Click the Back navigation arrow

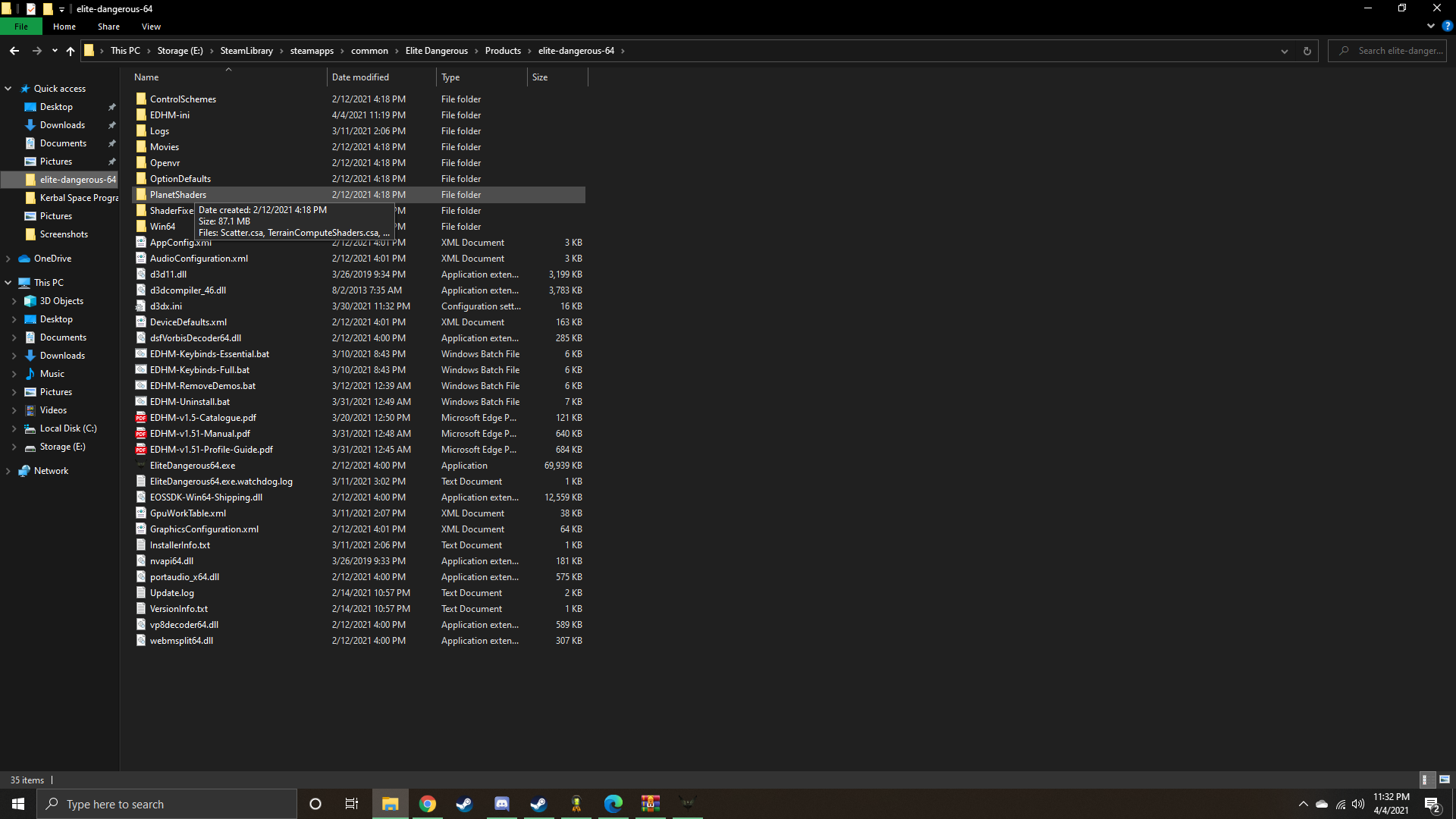pyautogui.click(x=14, y=51)
